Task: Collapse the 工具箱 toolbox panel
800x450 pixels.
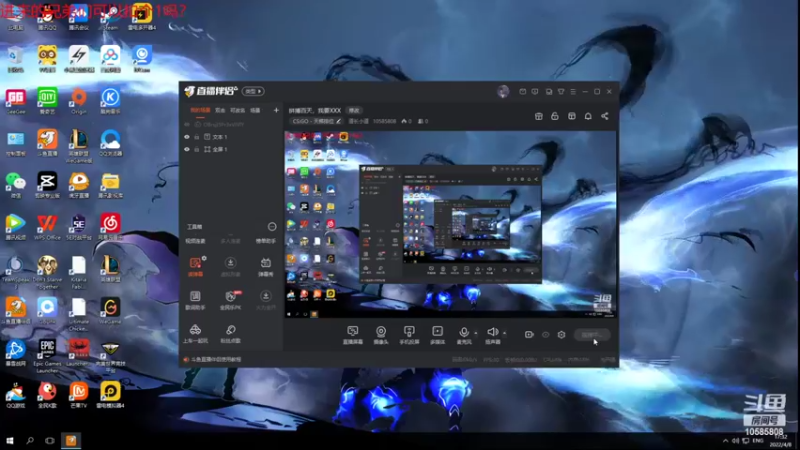Action: coord(272,227)
